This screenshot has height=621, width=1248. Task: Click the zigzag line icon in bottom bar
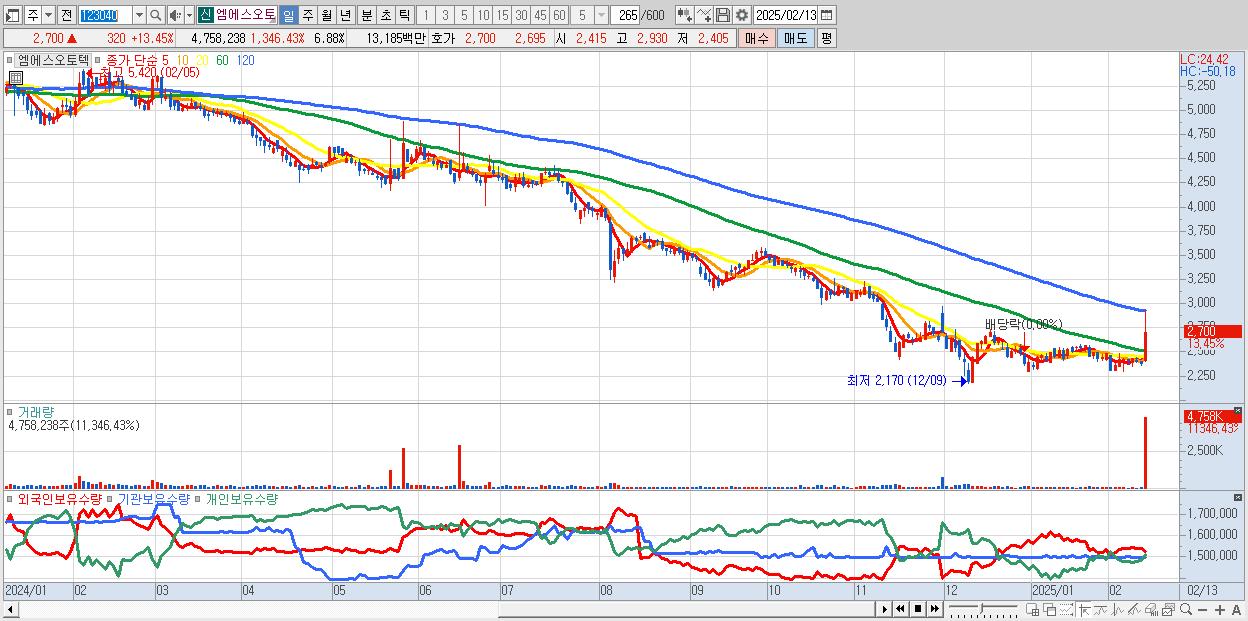(1118, 609)
